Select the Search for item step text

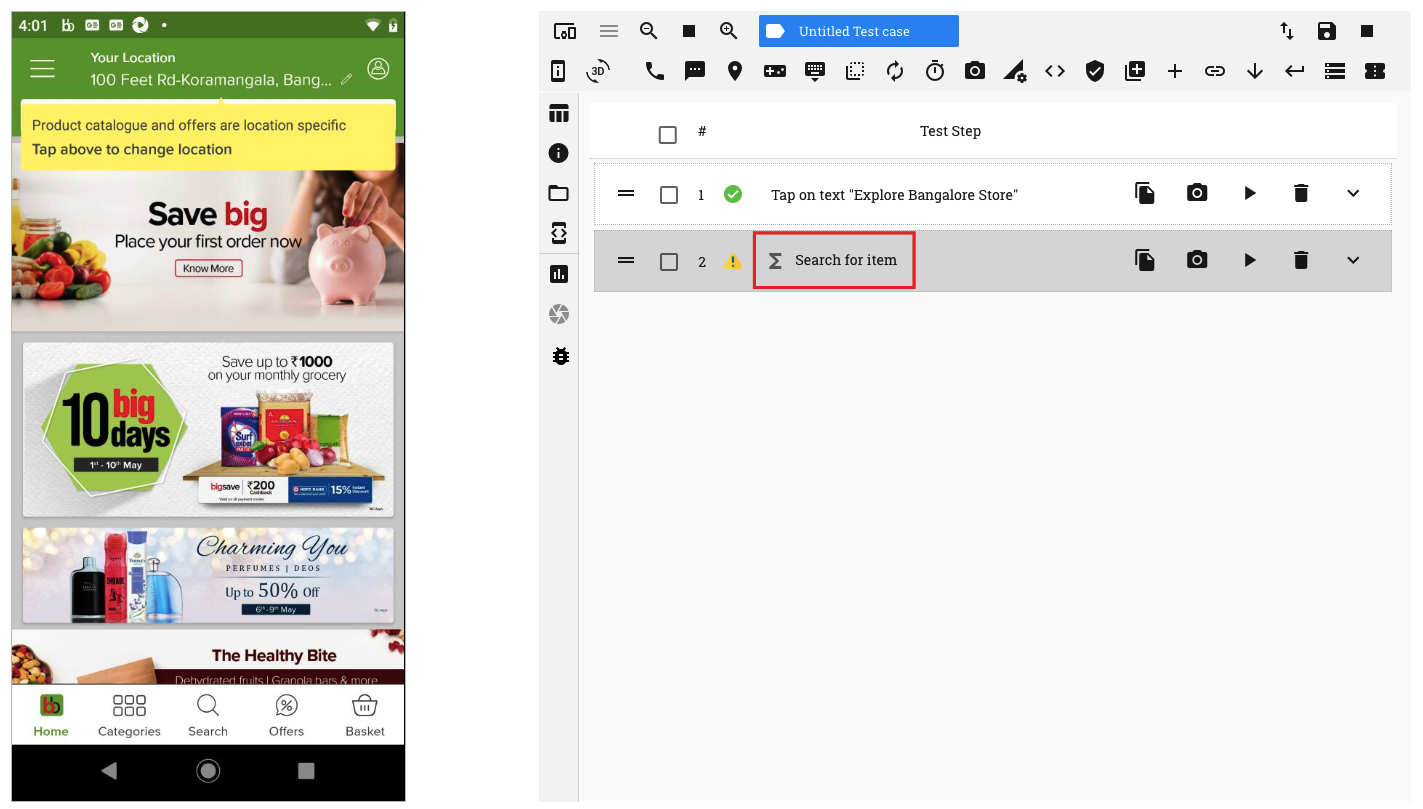(846, 260)
